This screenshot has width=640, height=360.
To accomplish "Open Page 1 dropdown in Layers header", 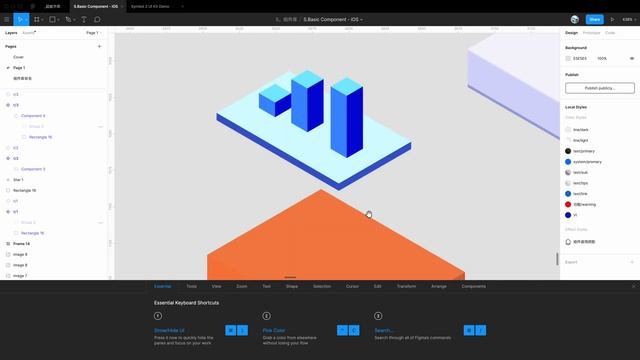I will [x=94, y=33].
